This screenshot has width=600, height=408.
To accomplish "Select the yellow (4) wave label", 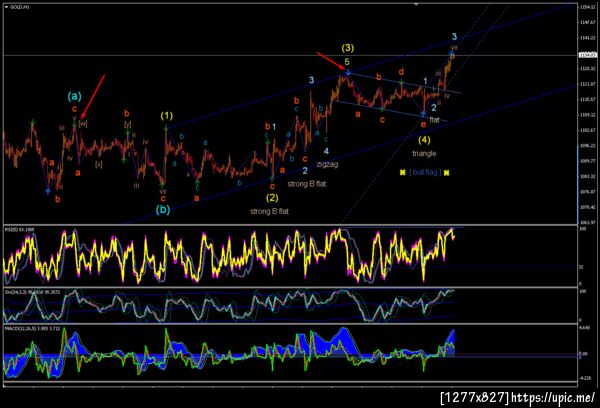I will click(x=424, y=140).
